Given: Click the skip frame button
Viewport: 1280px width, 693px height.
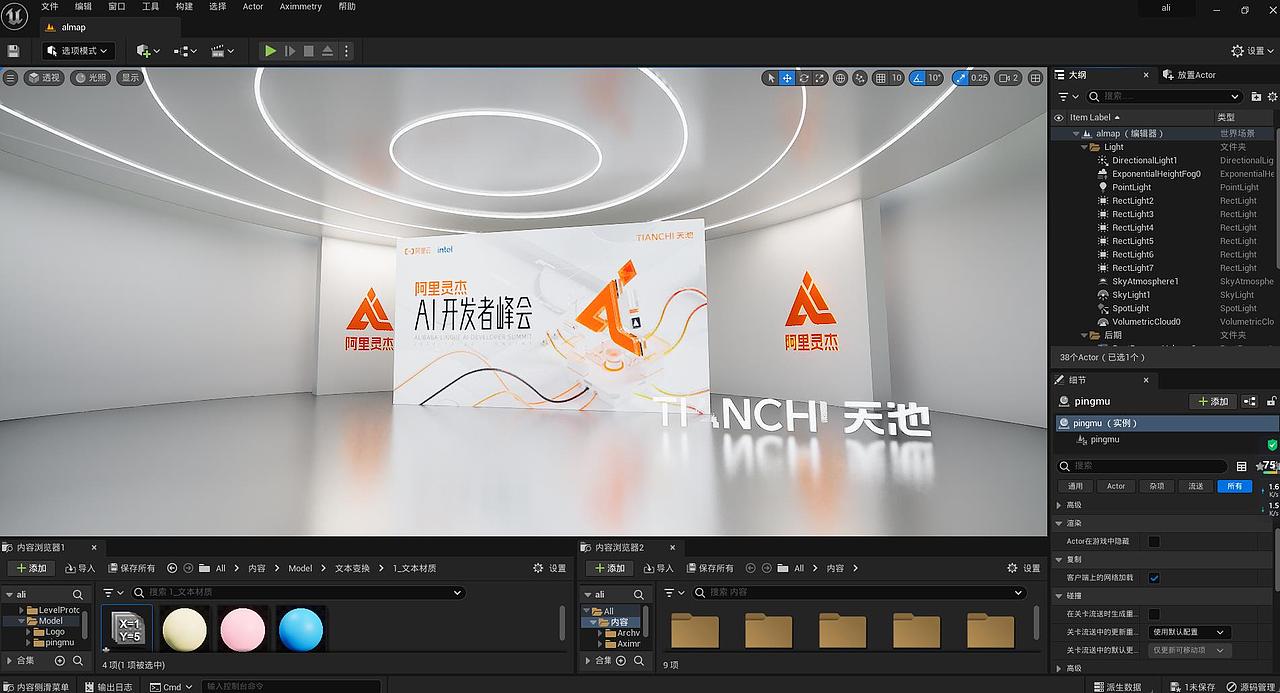Looking at the screenshot, I should 290,50.
